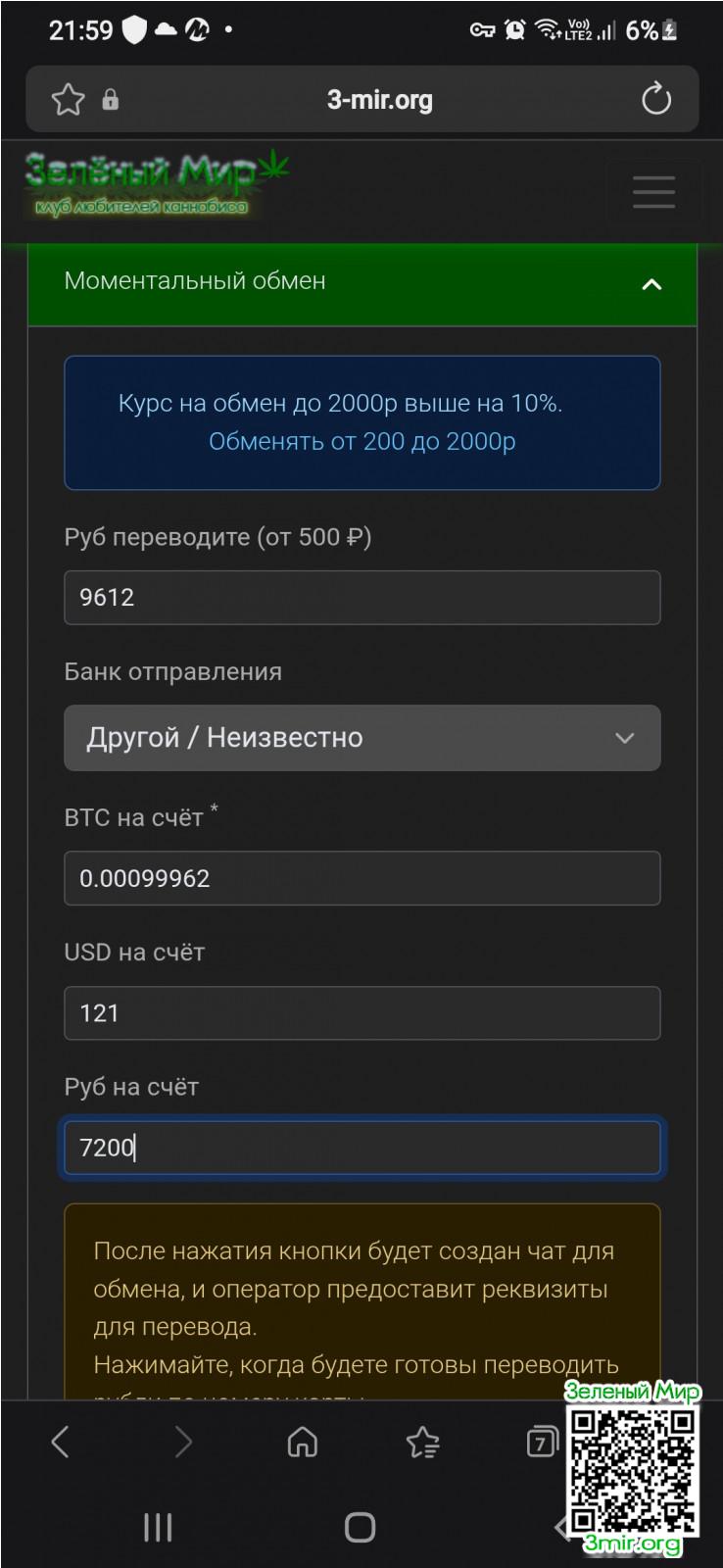Screen dimensions: 723x1568
Task: Open the browser tabs switcher
Action: click(x=542, y=1442)
